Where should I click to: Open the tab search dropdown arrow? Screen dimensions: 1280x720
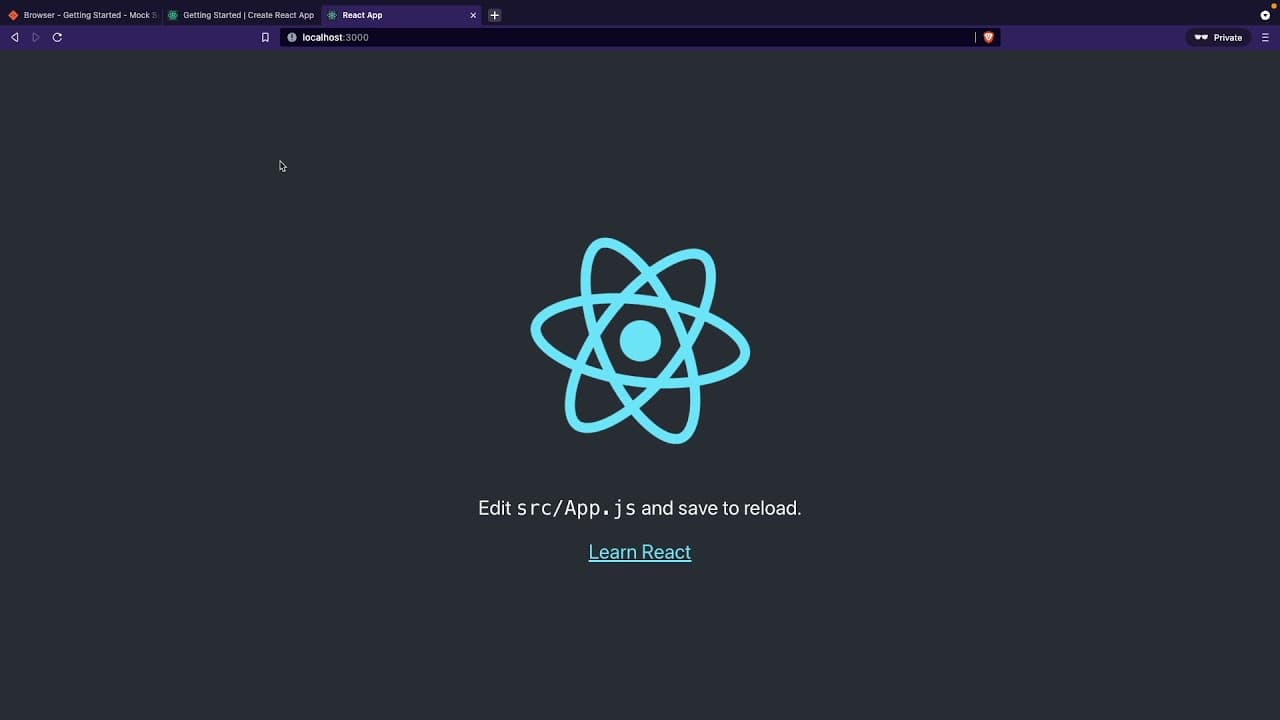(1265, 15)
